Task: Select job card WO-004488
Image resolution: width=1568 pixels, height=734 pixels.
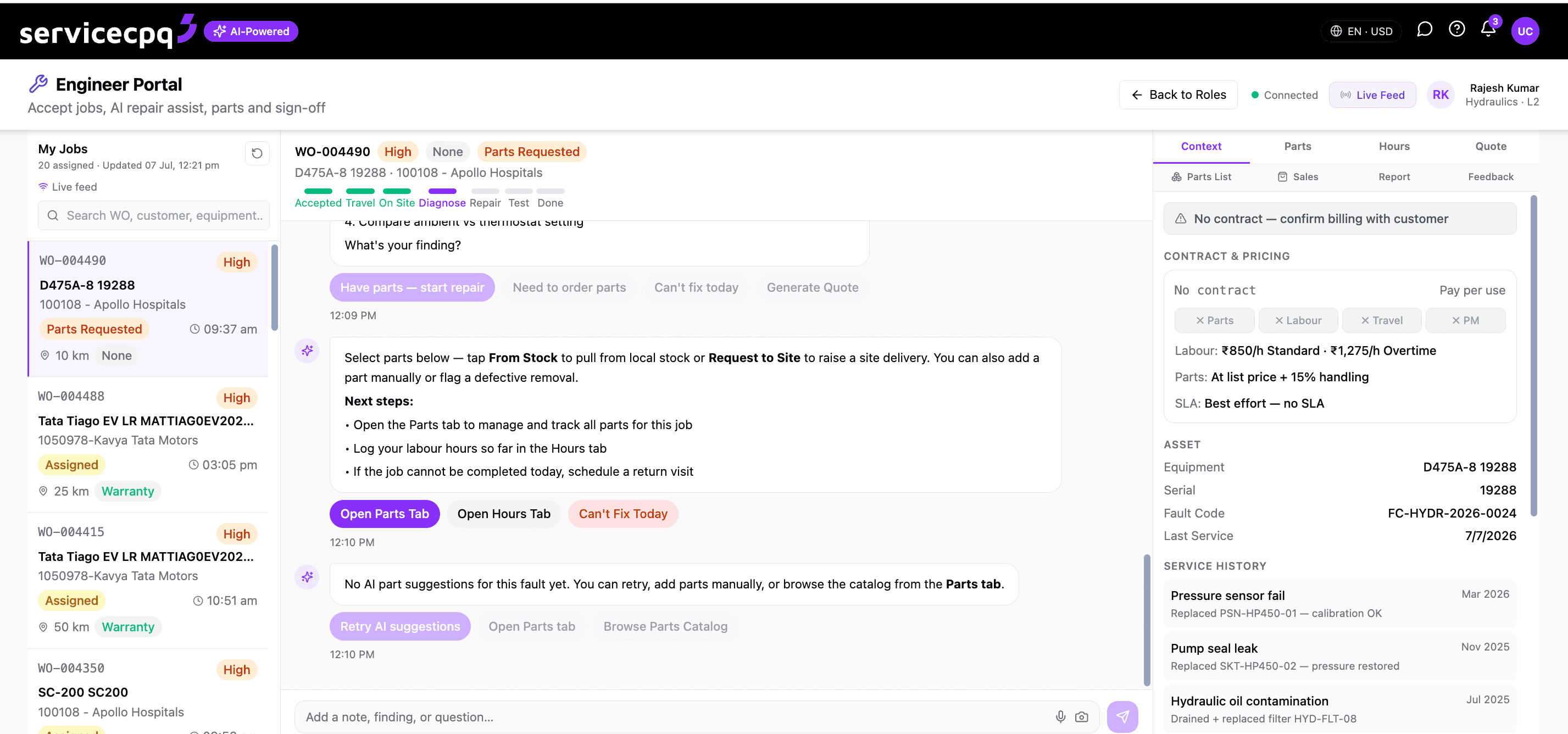Action: pyautogui.click(x=147, y=444)
